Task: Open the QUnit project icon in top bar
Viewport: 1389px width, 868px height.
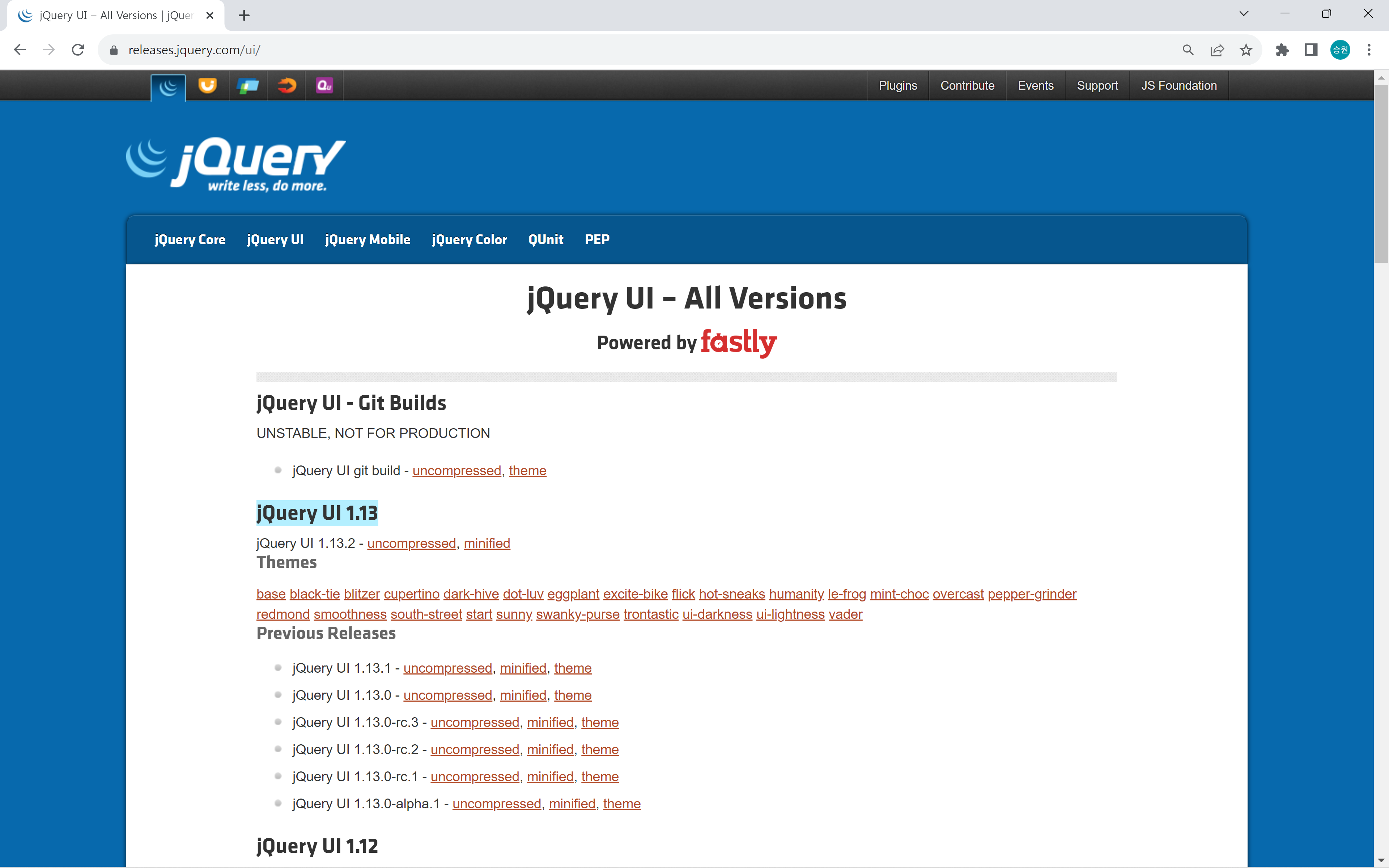Action: pyautogui.click(x=324, y=86)
